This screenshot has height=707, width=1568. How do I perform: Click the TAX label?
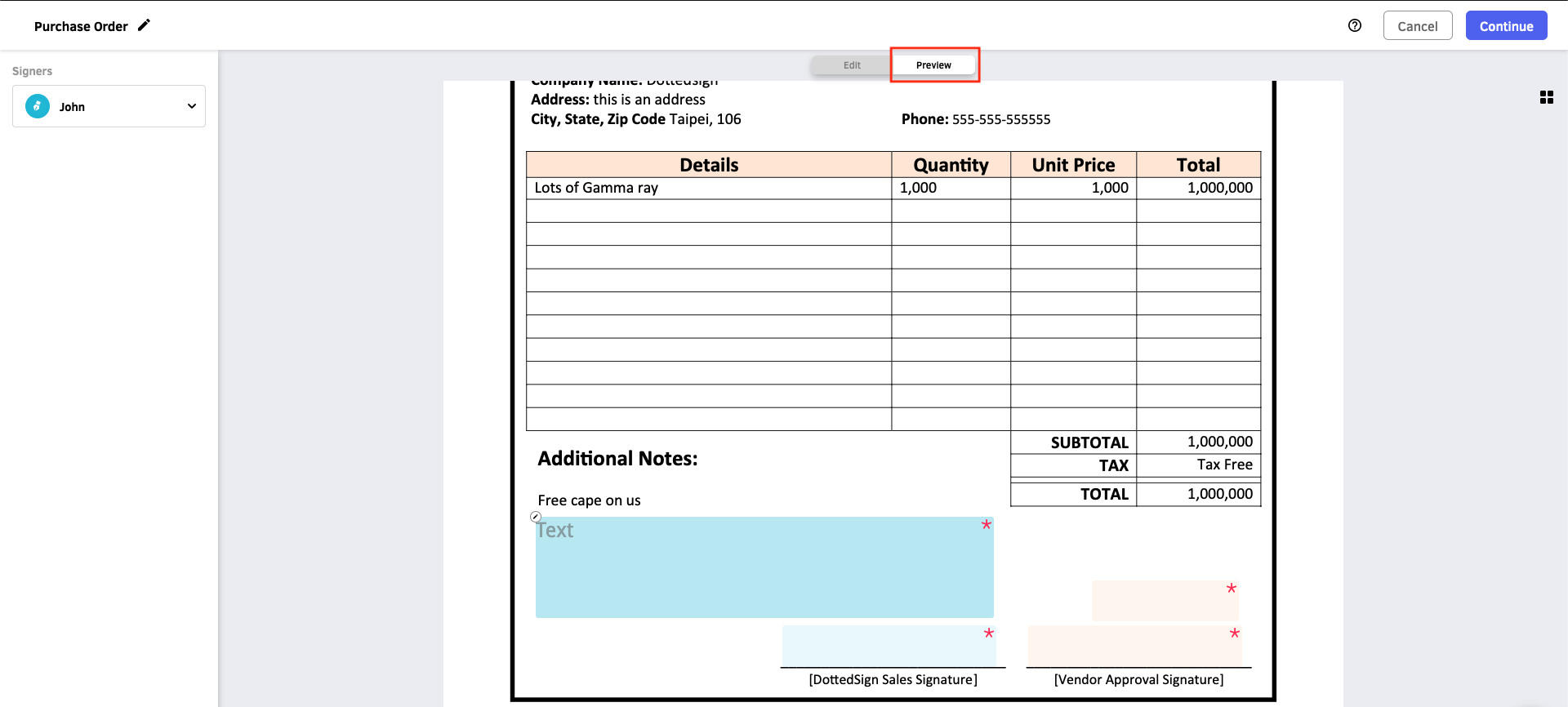tap(1113, 465)
